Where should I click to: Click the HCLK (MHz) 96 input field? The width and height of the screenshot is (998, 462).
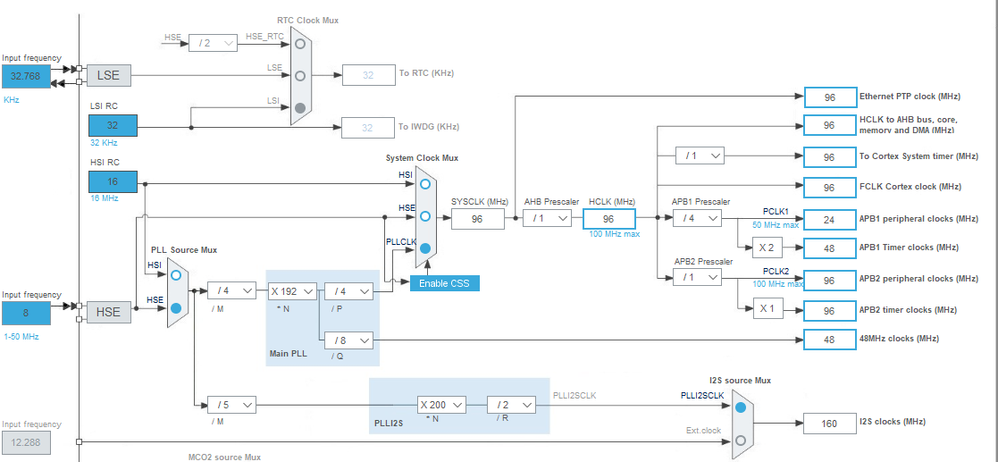coord(609,218)
